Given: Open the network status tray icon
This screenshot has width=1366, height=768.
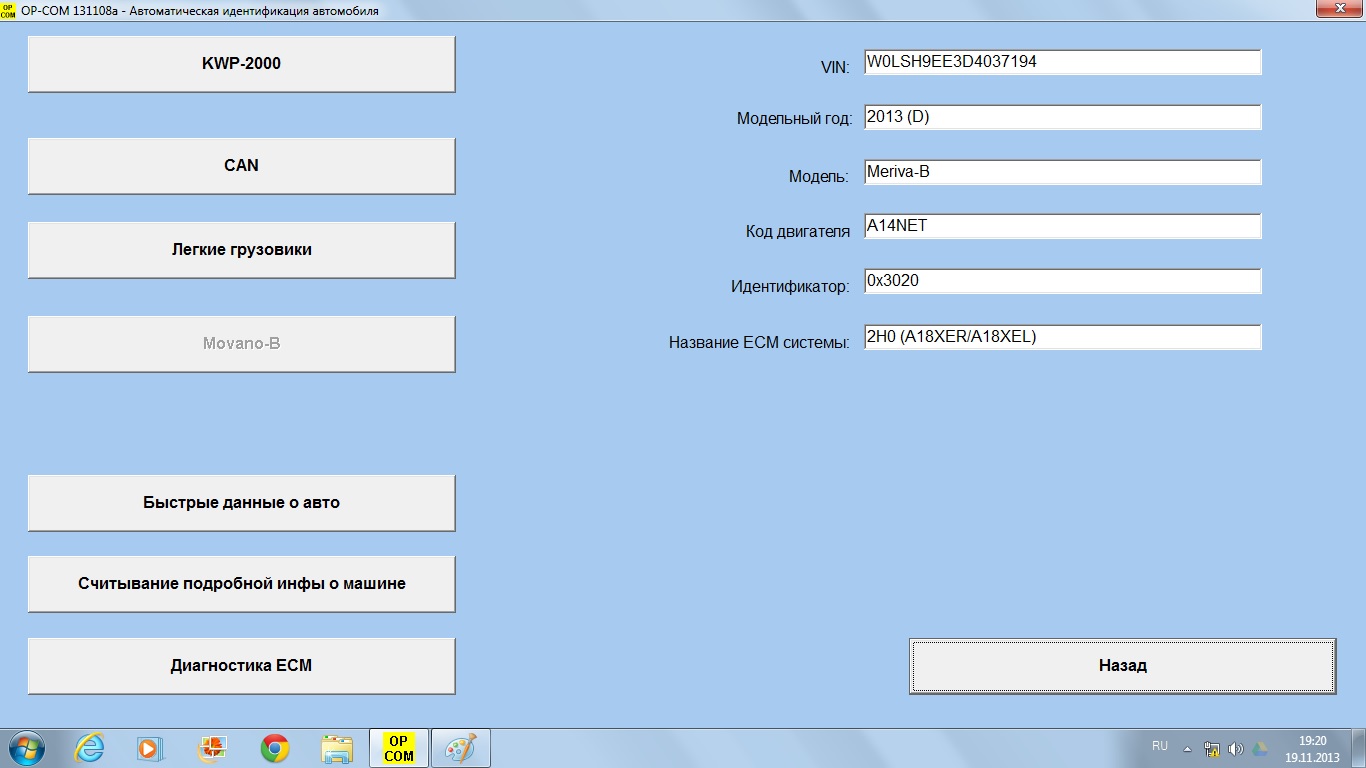Looking at the screenshot, I should click(x=1213, y=748).
